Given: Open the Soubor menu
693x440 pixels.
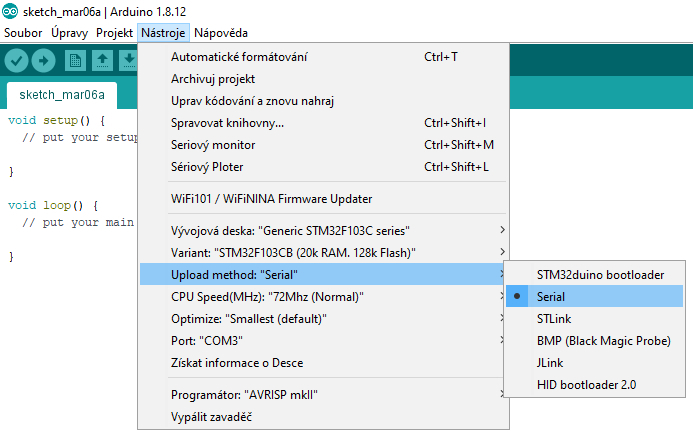Looking at the screenshot, I should (x=23, y=33).
